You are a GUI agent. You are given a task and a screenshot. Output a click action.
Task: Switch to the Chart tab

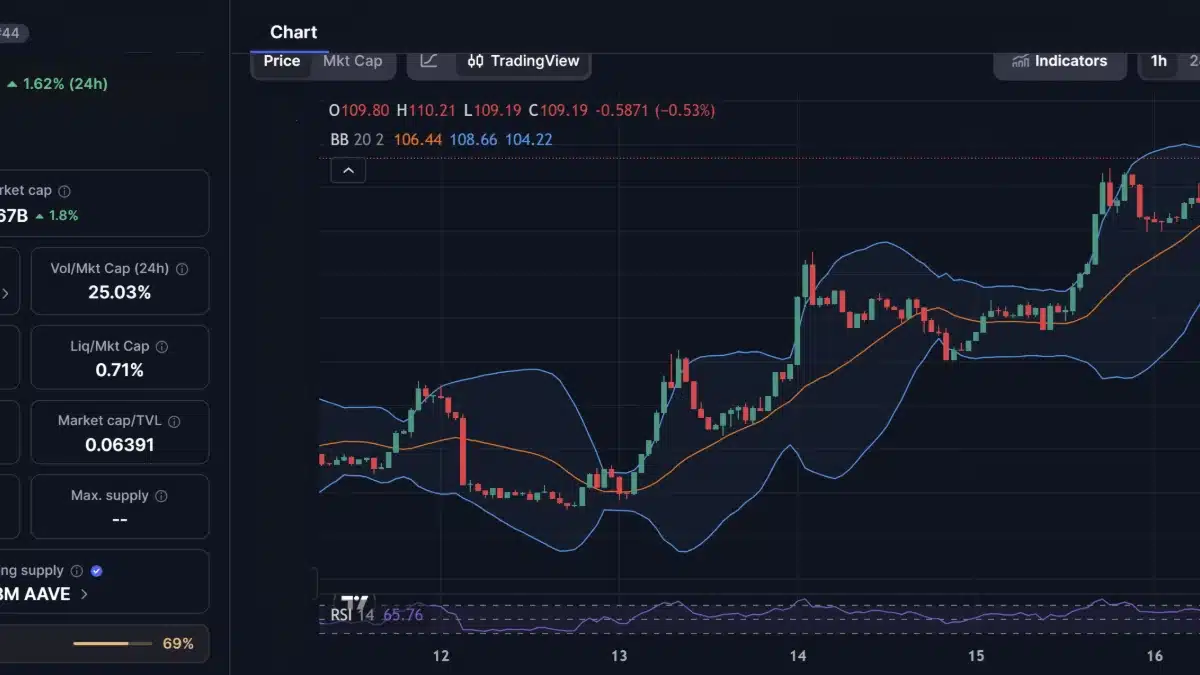tap(292, 31)
